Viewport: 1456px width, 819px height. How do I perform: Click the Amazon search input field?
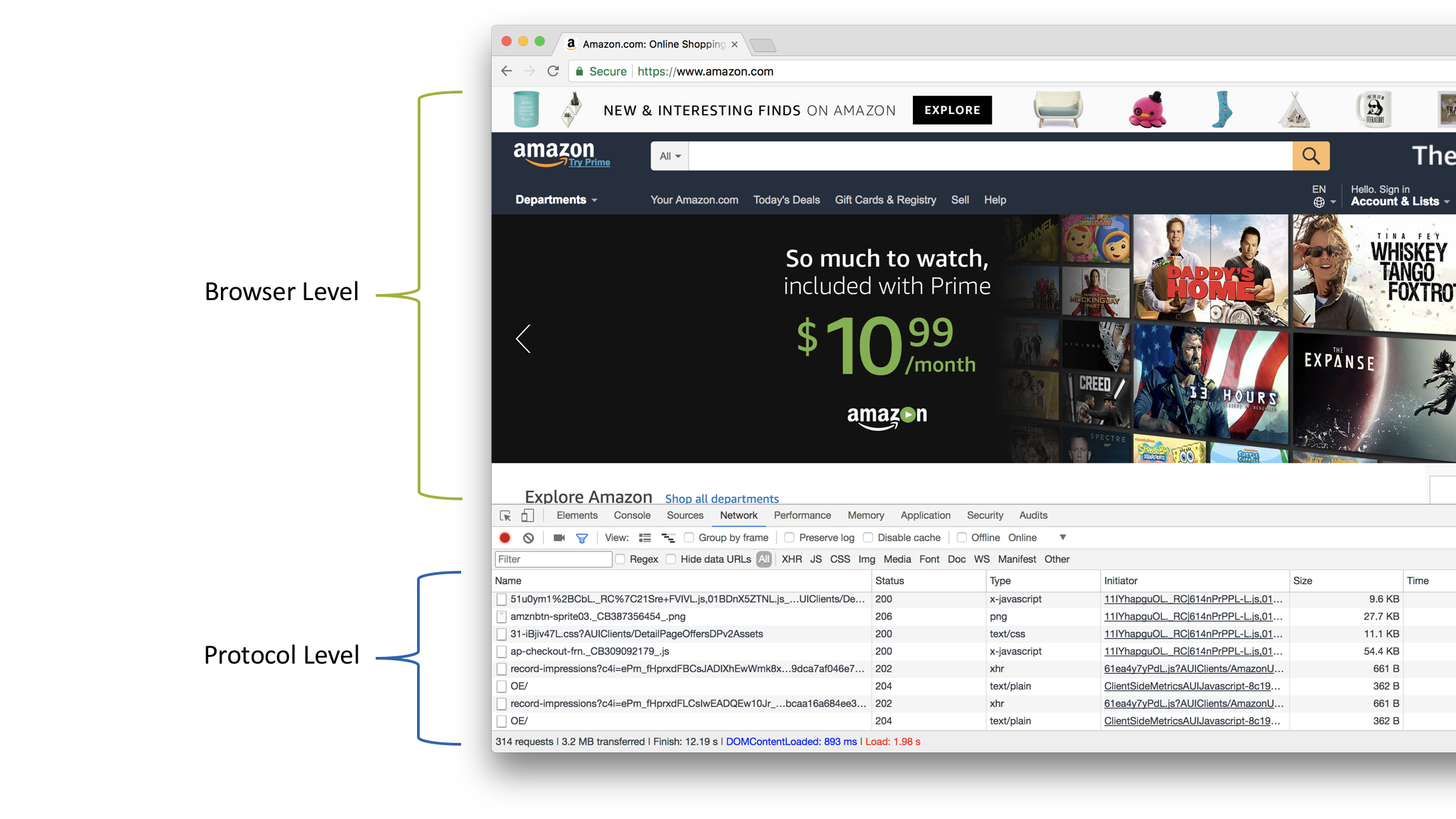click(990, 156)
